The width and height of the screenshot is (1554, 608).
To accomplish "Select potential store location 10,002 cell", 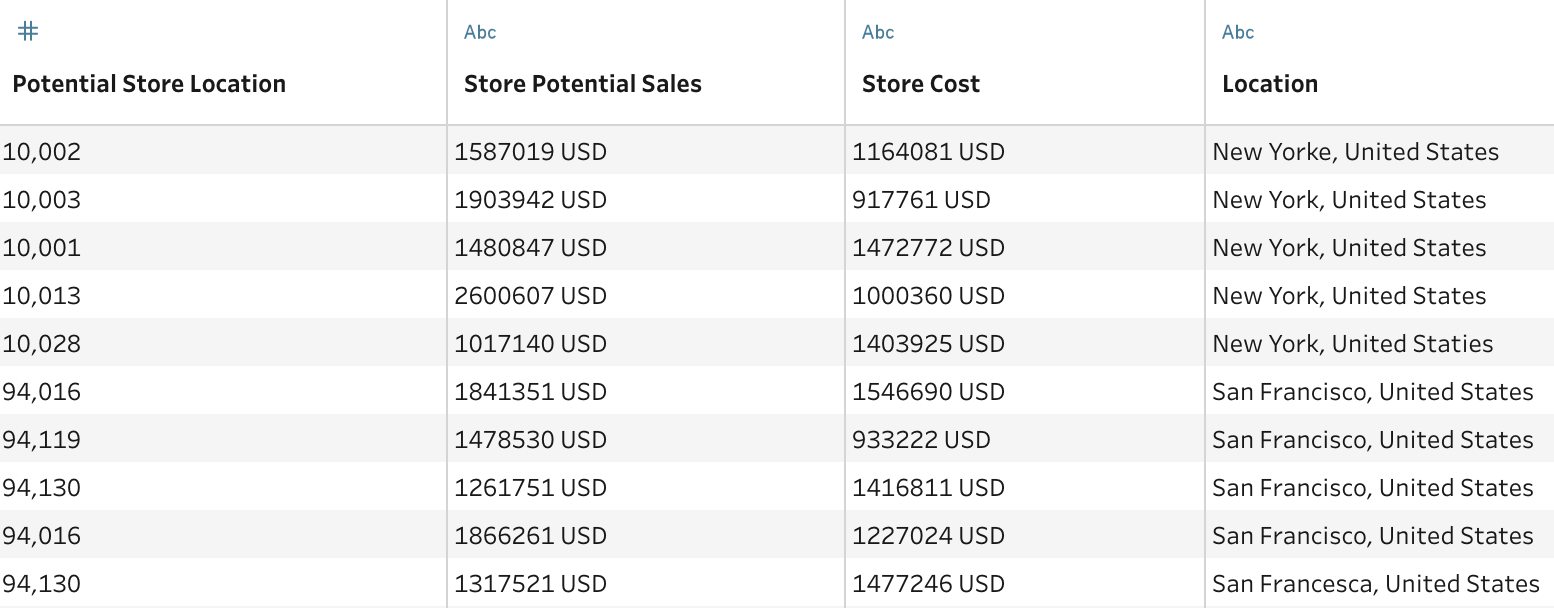I will click(42, 152).
